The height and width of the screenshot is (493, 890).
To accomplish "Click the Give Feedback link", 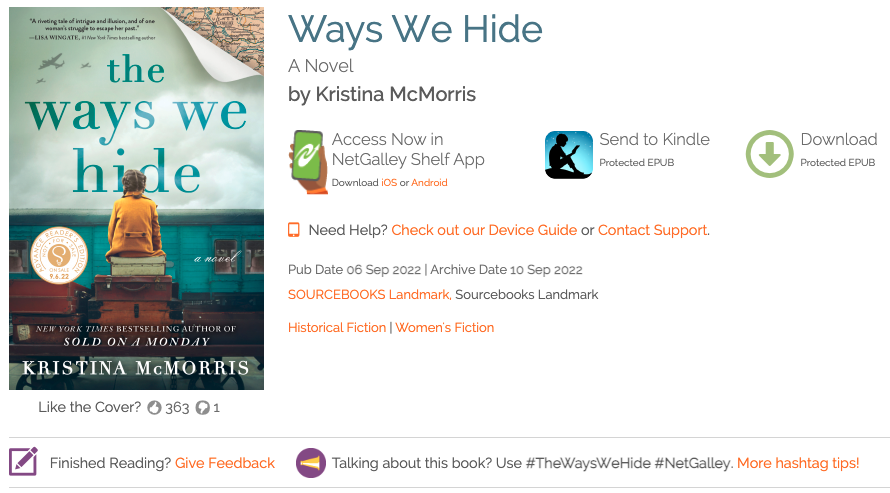I will (225, 463).
